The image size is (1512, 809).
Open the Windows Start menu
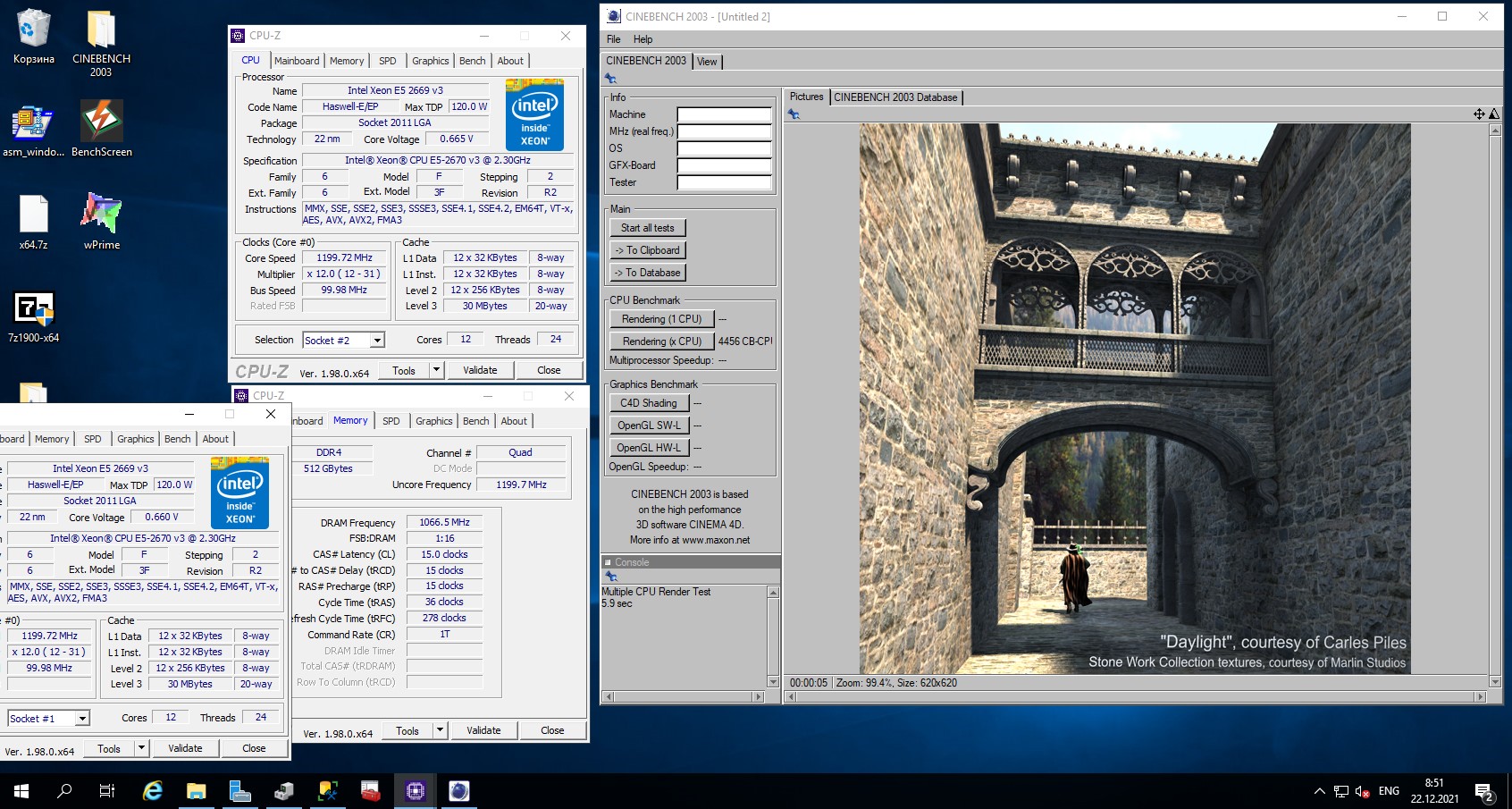[x=21, y=791]
